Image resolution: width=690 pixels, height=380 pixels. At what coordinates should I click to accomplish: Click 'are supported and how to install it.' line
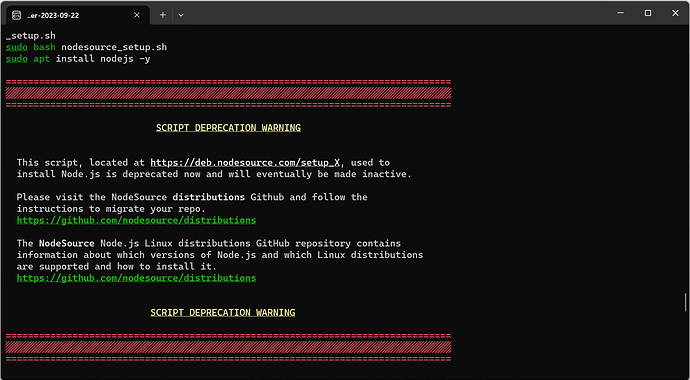[x=117, y=267]
